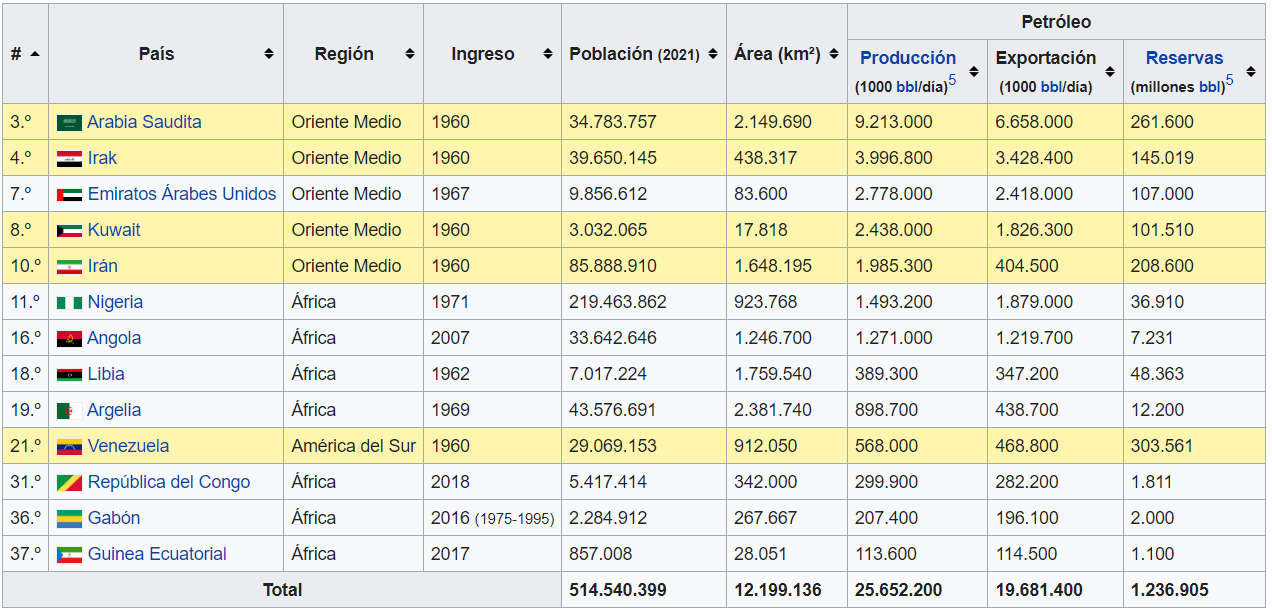
Task: Click the Arabia Saudita flag icon
Action: coord(70,121)
